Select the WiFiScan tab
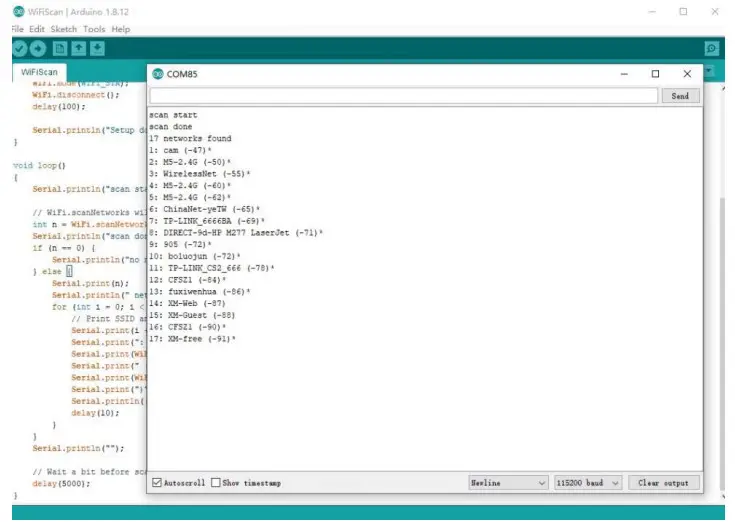 [x=39, y=73]
